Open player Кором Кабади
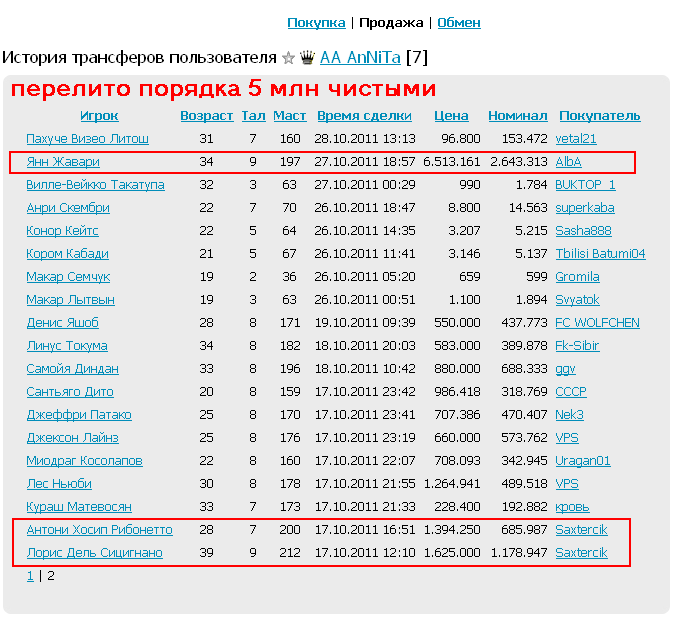This screenshot has width=680, height=620. pos(67,254)
